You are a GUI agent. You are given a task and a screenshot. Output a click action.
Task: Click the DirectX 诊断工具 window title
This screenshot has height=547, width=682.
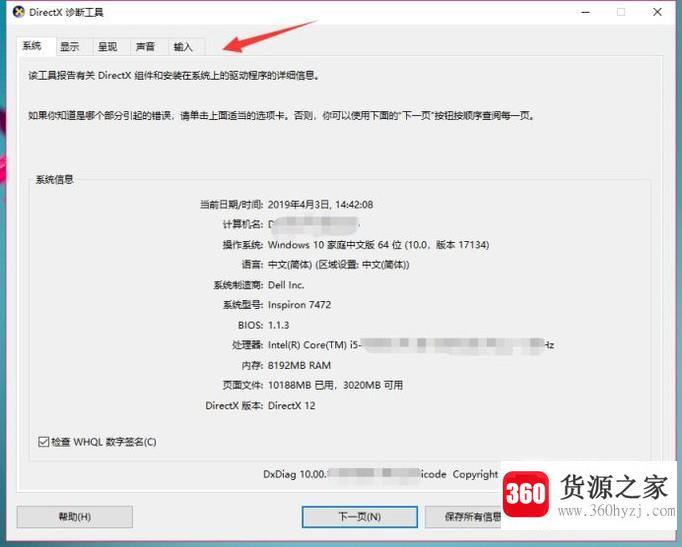[x=66, y=12]
